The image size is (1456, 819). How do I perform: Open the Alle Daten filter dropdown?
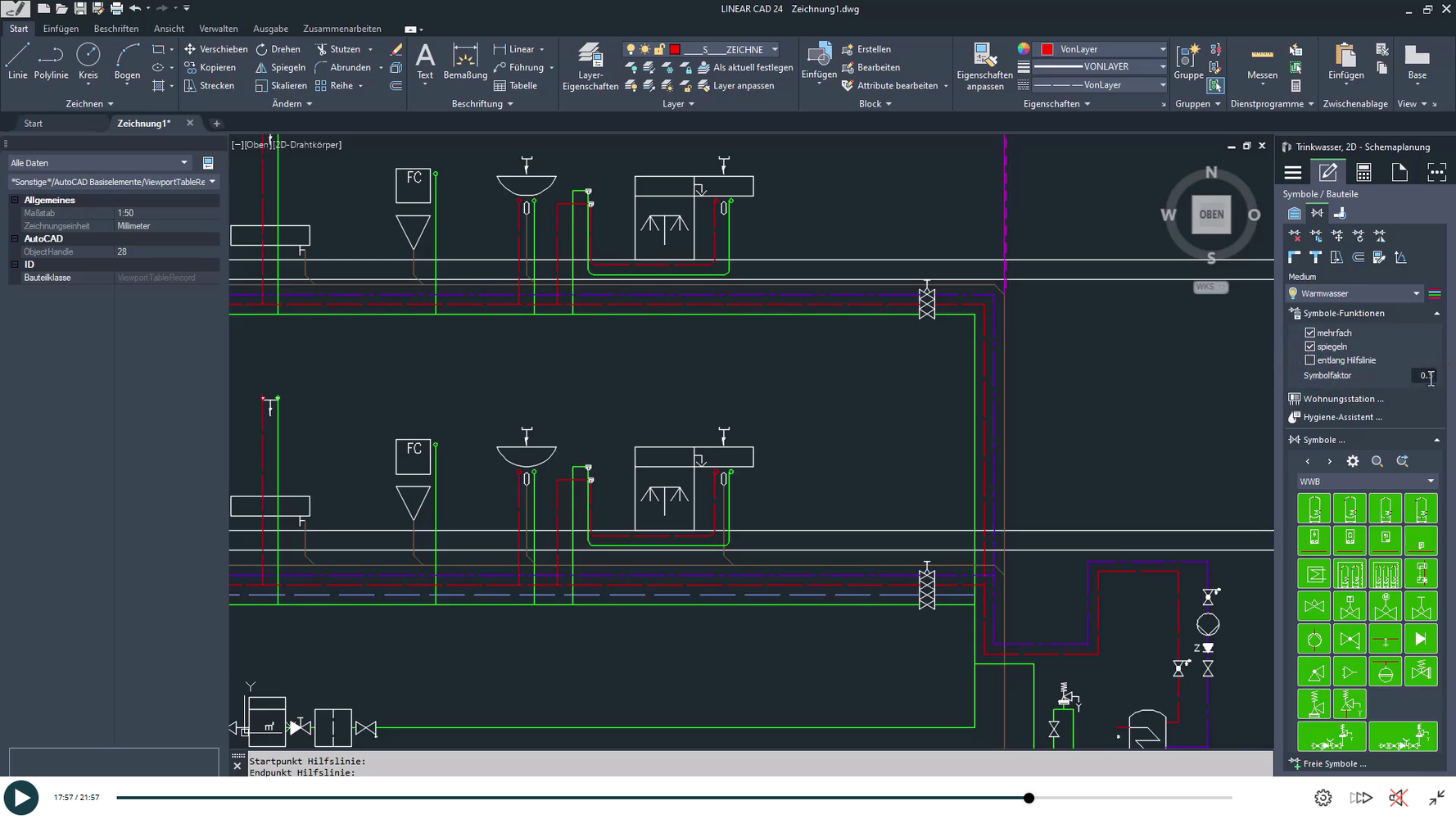pyautogui.click(x=183, y=163)
